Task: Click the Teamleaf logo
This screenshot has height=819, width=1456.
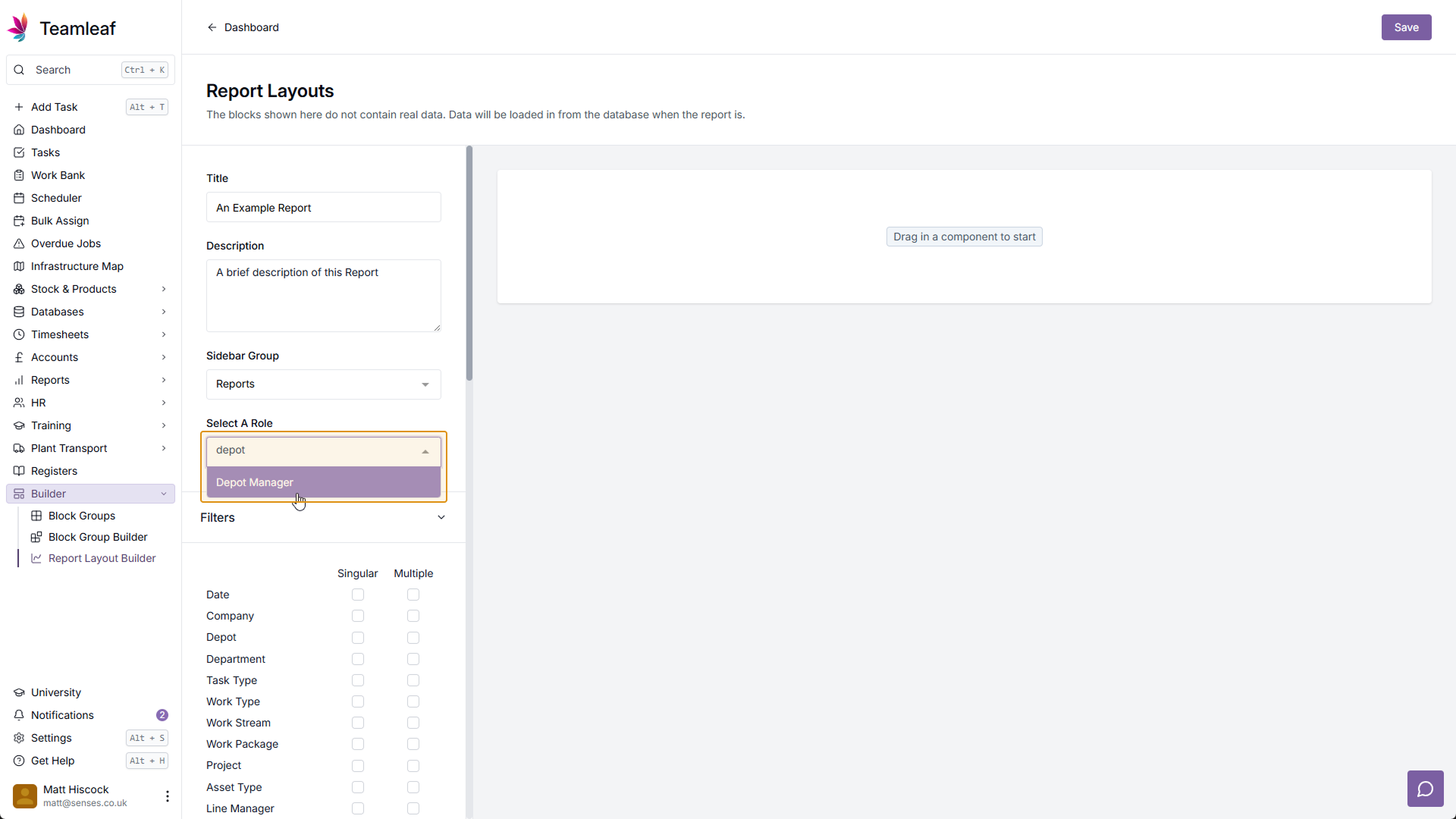Action: [18, 28]
